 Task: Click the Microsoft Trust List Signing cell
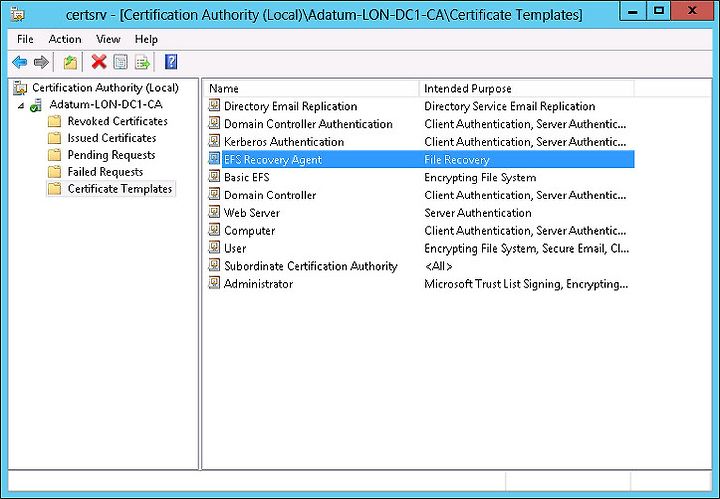[x=526, y=284]
